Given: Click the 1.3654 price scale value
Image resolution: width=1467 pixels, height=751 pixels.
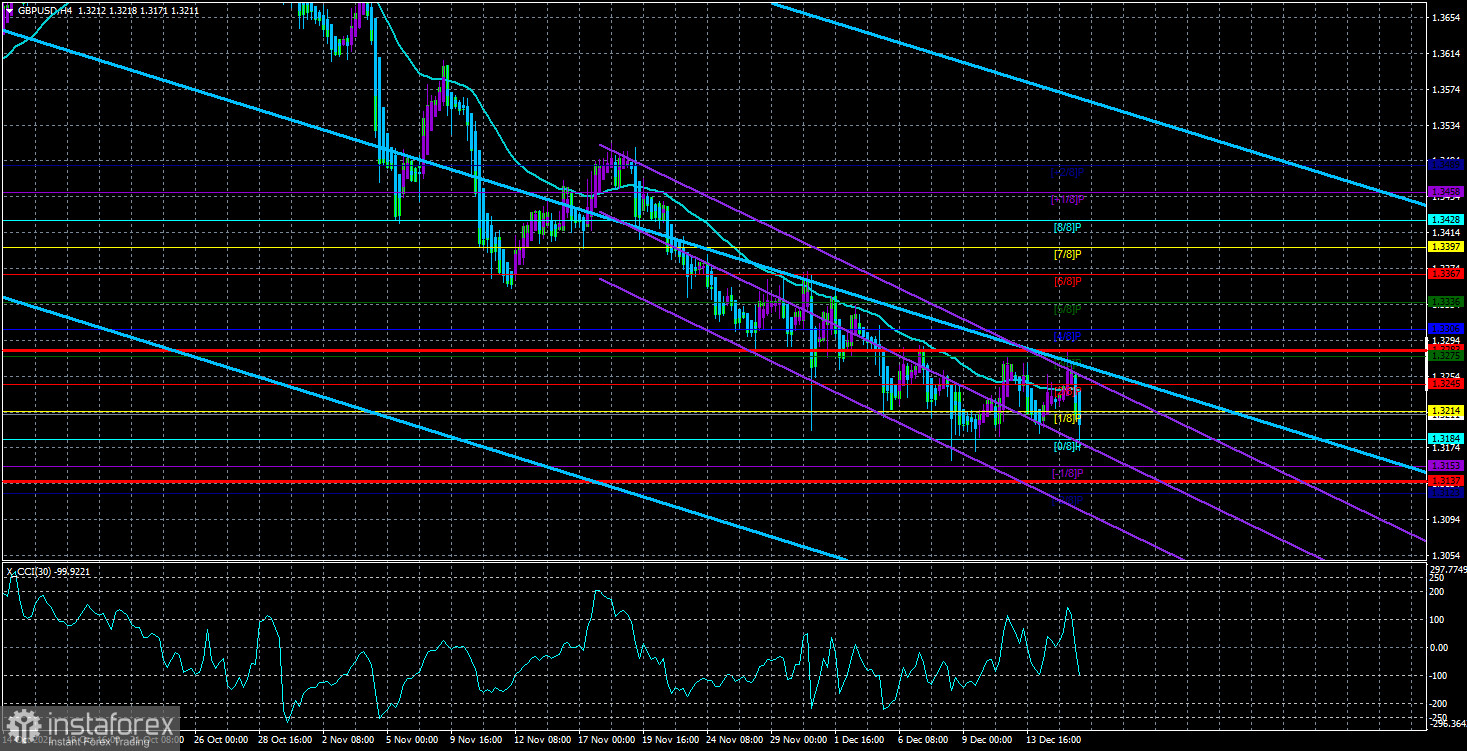Looking at the screenshot, I should [1446, 18].
